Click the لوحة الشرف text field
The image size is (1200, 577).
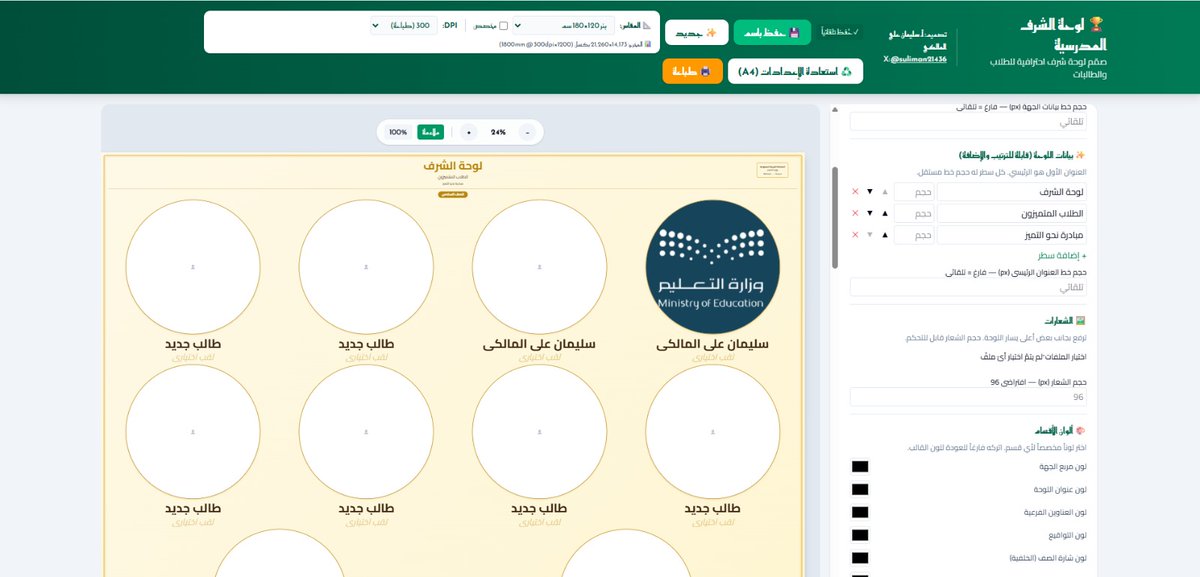tap(1013, 191)
